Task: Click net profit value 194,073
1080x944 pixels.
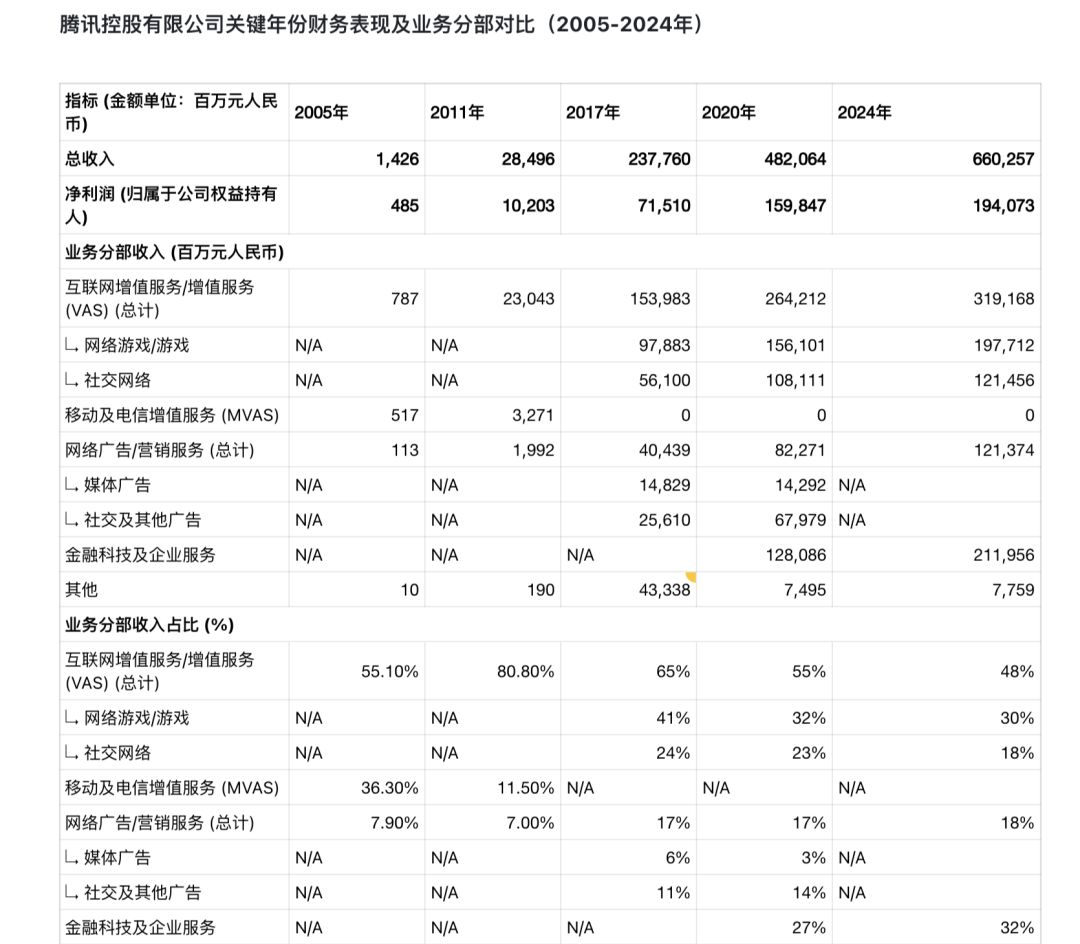Action: 1003,205
